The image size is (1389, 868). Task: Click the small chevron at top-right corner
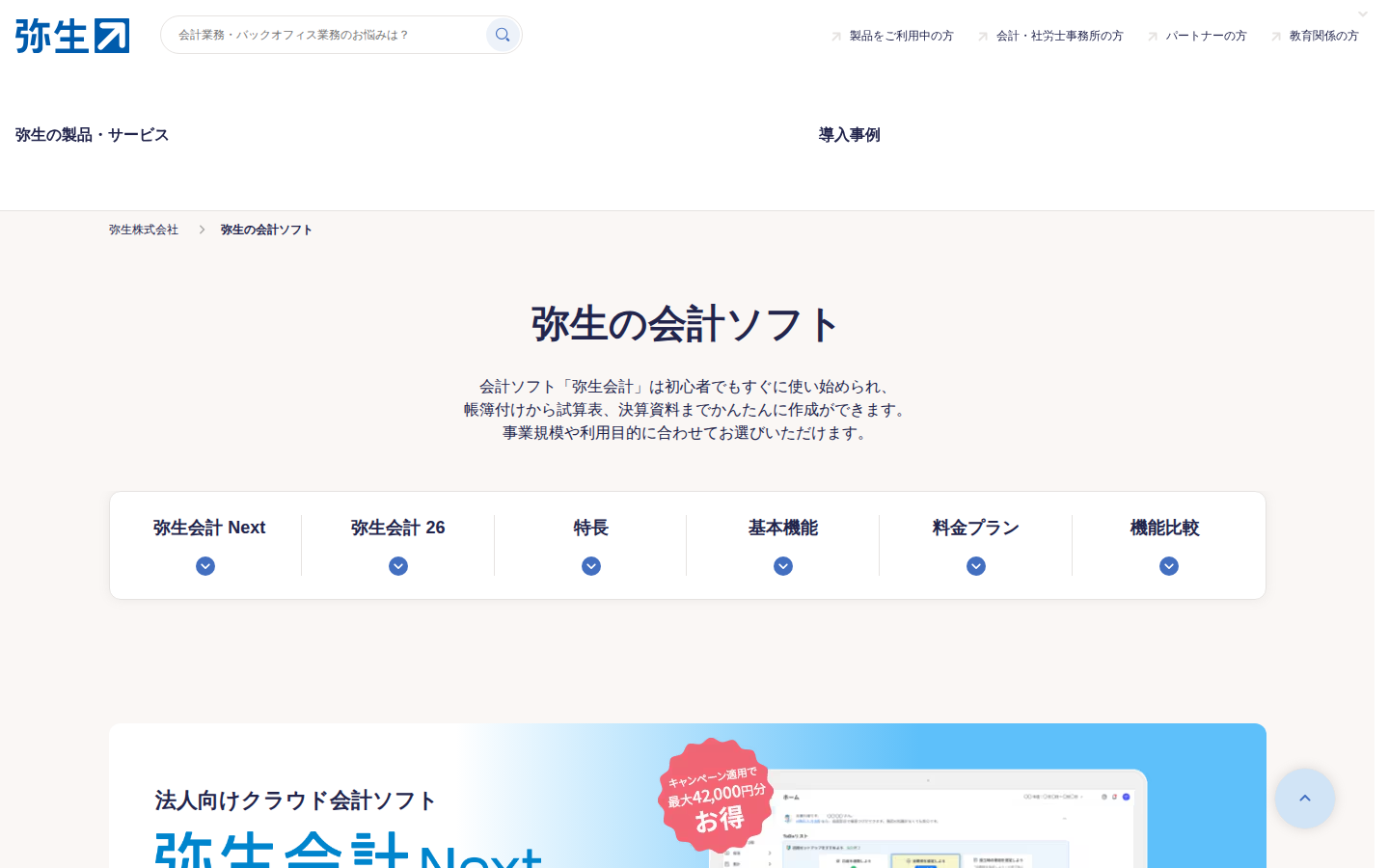tap(1363, 14)
